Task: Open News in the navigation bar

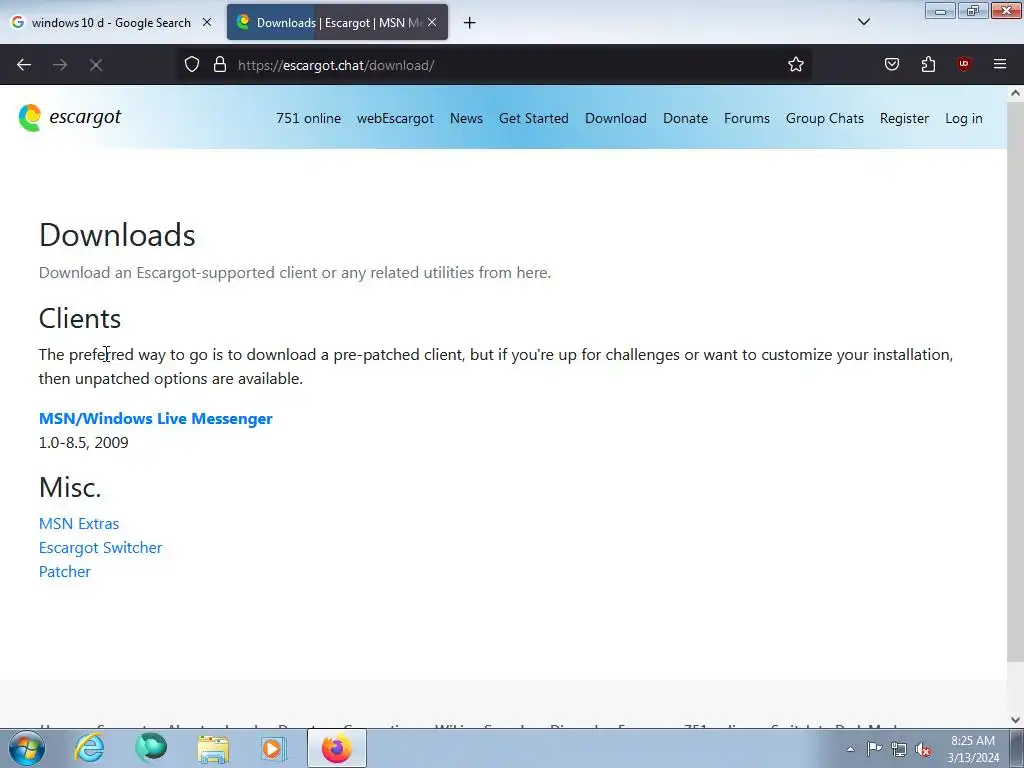Action: point(466,118)
